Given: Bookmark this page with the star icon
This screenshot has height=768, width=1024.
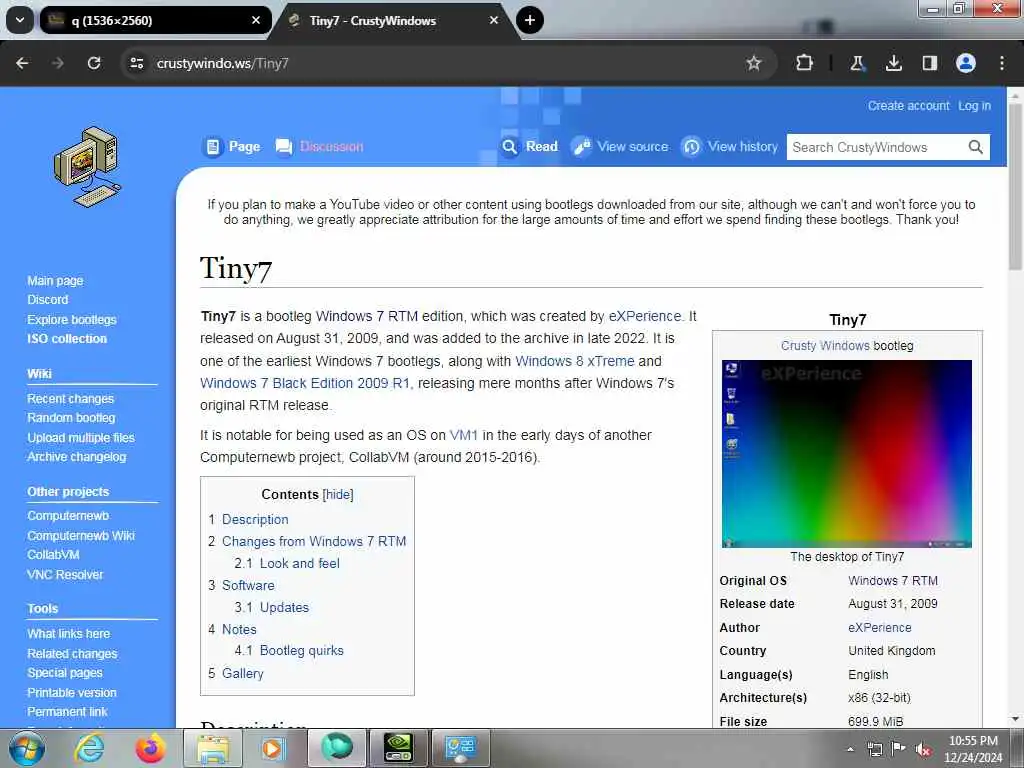Looking at the screenshot, I should (754, 63).
